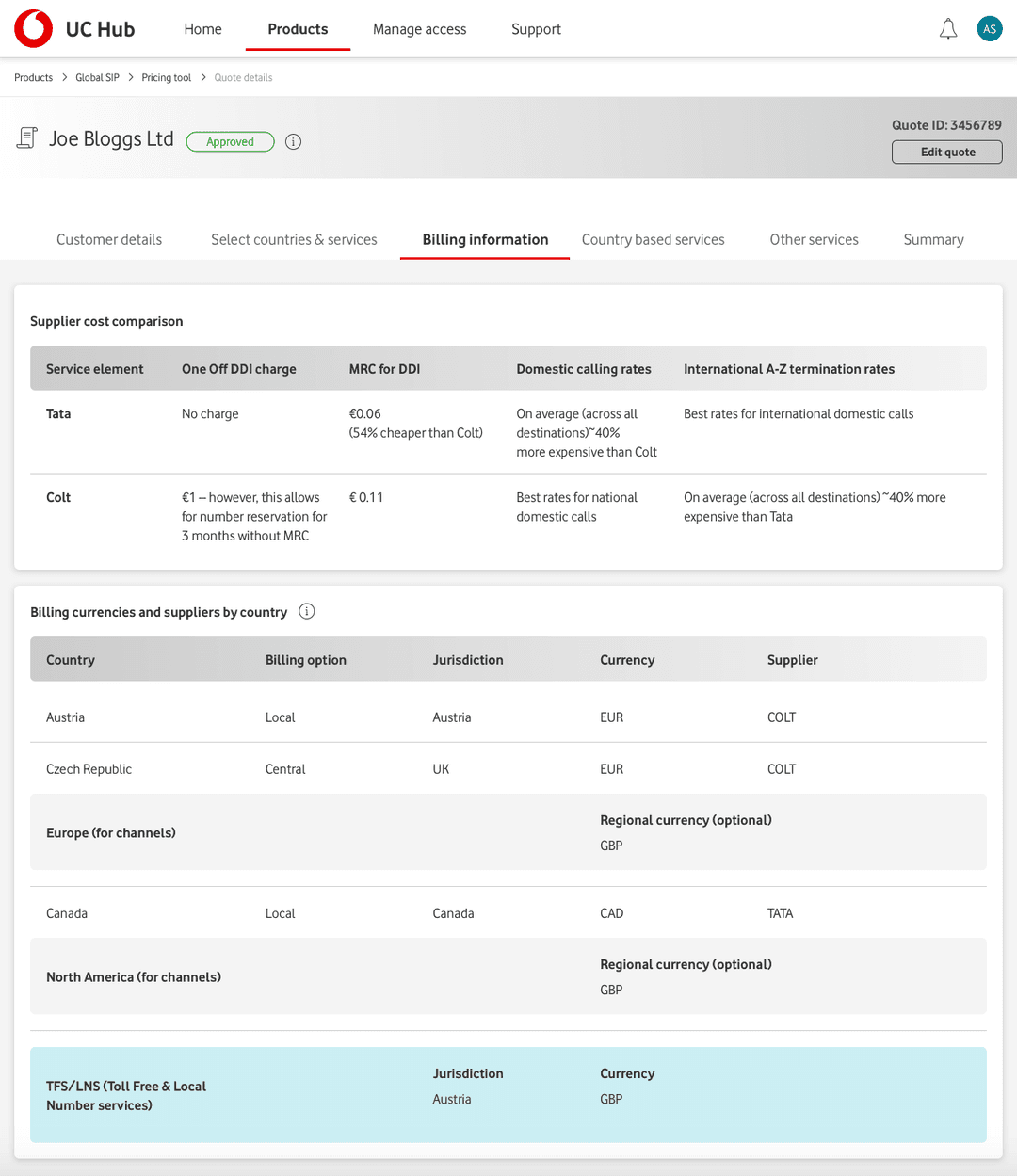Click the 'CAD' currency cell
This screenshot has width=1017, height=1176.
click(x=612, y=913)
